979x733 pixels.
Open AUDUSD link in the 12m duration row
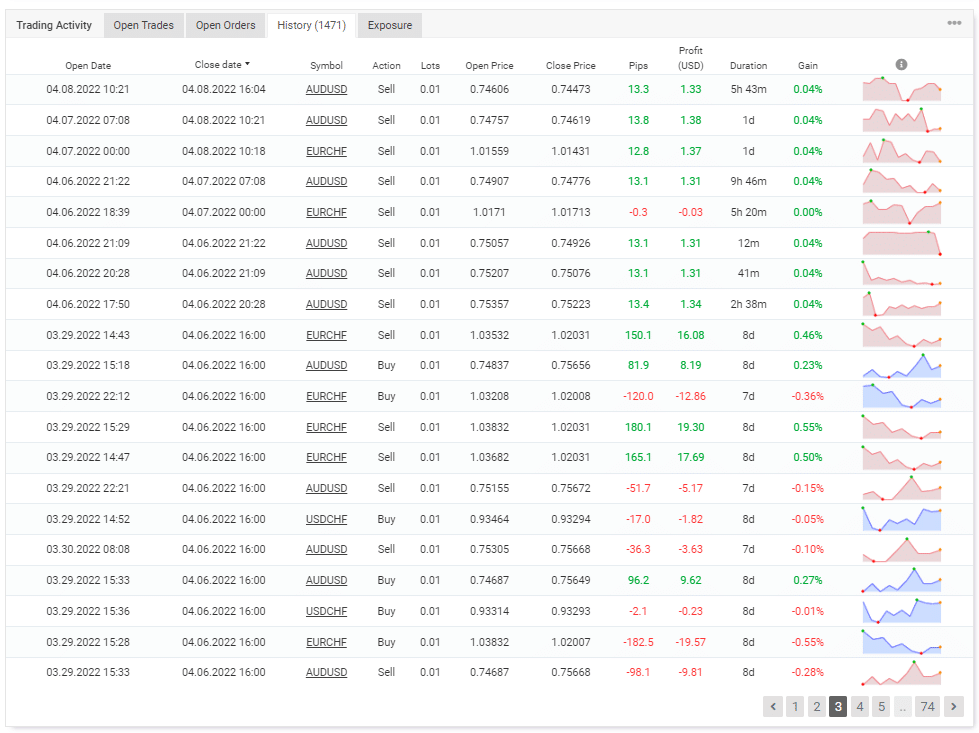point(327,243)
